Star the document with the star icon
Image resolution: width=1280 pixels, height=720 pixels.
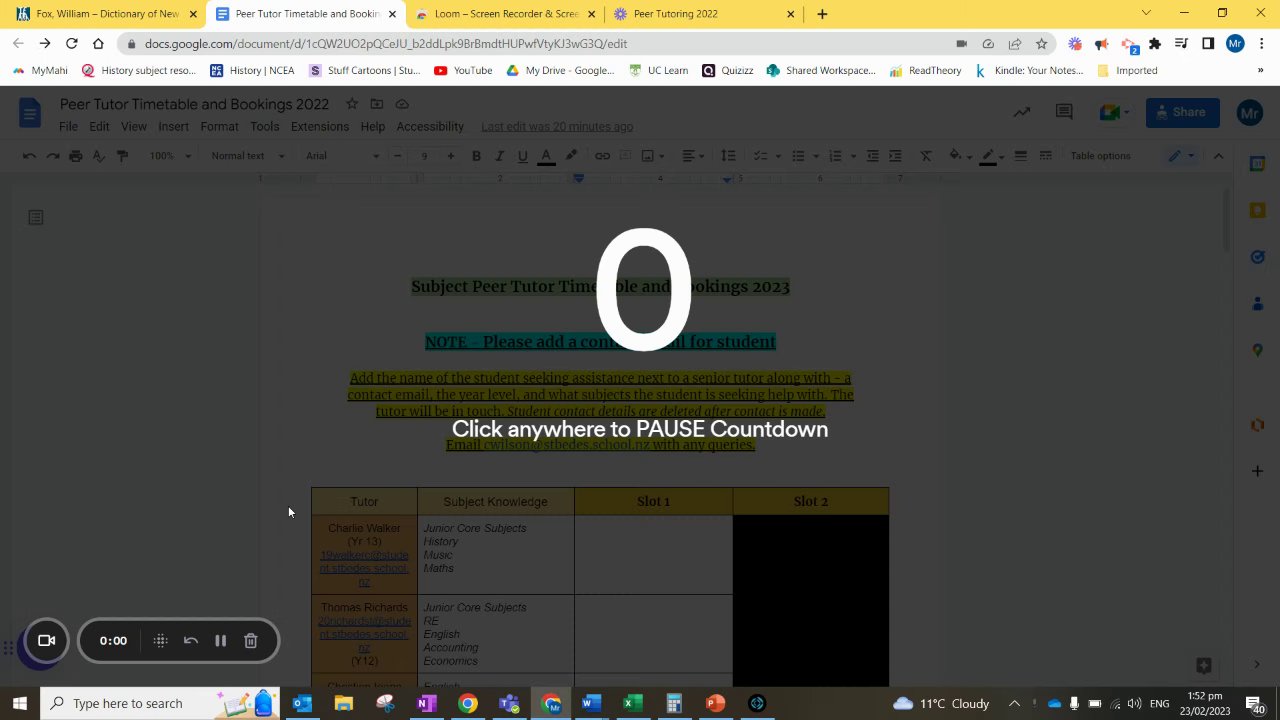(x=352, y=104)
